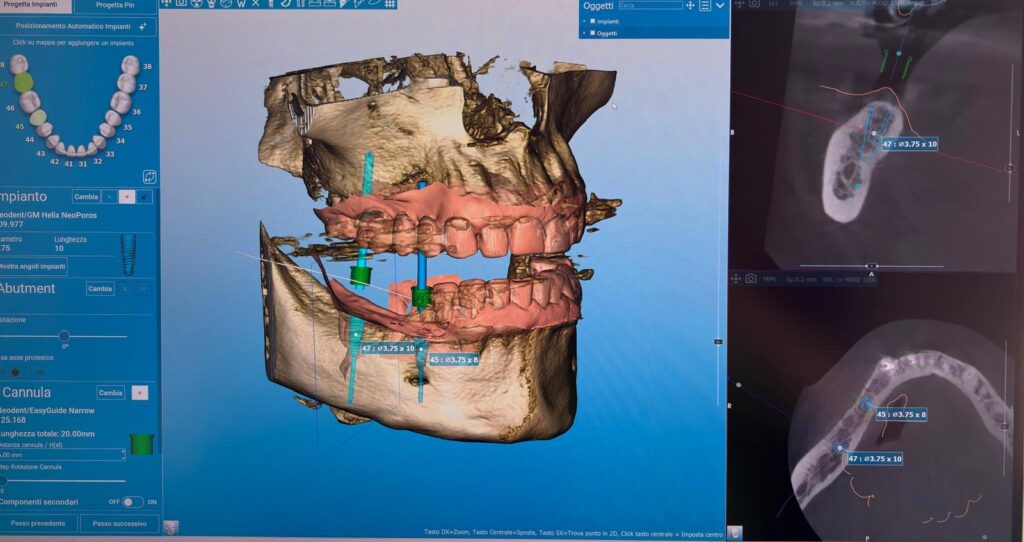1024x542 pixels.
Task: Click Passo precedente button
Action: [38, 523]
